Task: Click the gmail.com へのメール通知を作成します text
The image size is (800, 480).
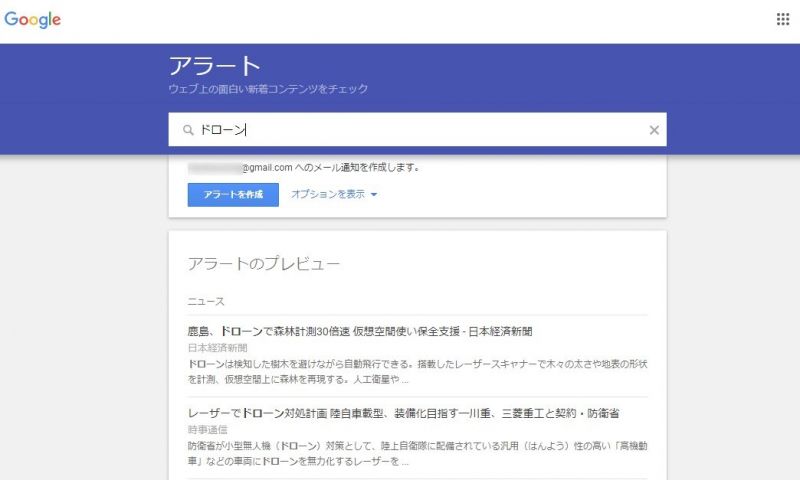Action: tap(331, 167)
